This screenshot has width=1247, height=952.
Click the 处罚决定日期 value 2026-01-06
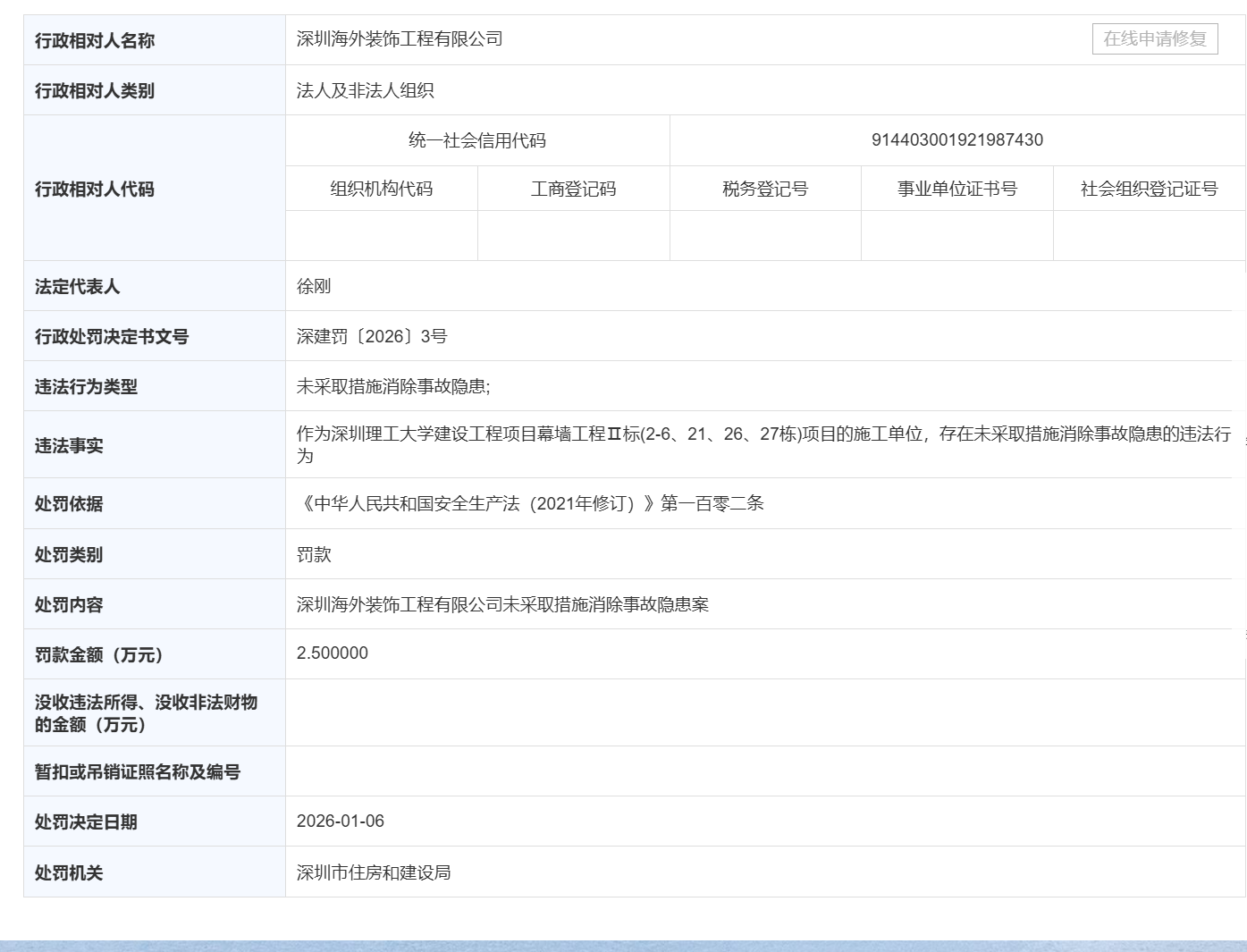click(x=341, y=821)
